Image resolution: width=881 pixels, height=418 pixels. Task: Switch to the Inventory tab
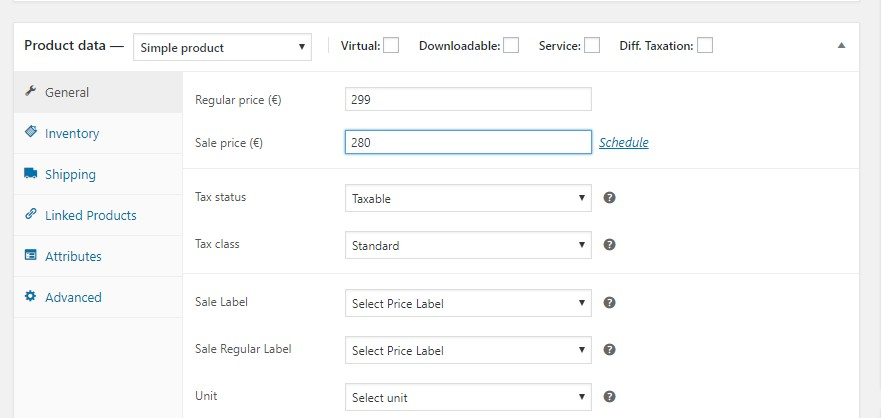click(x=72, y=133)
